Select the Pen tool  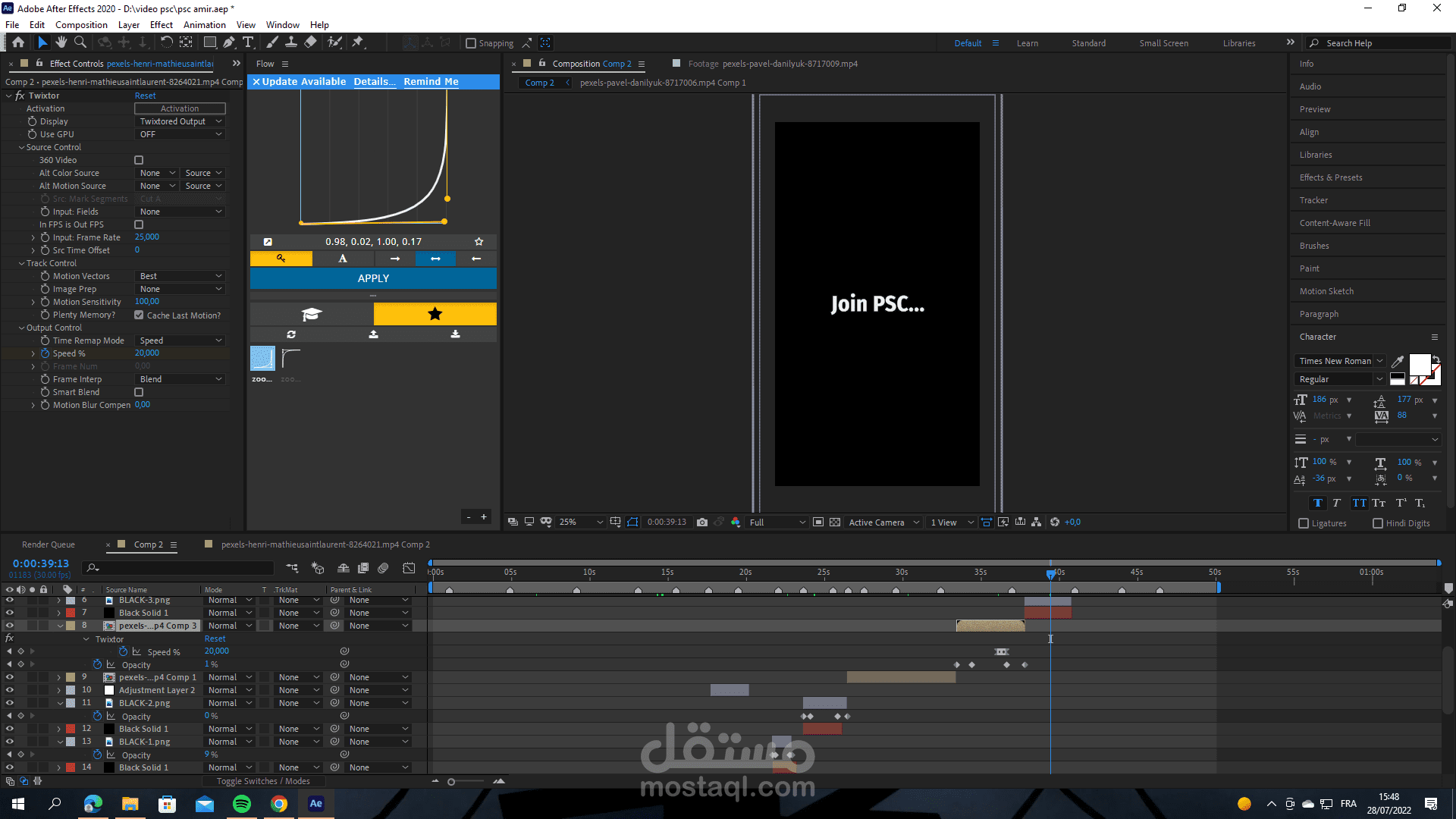(229, 42)
